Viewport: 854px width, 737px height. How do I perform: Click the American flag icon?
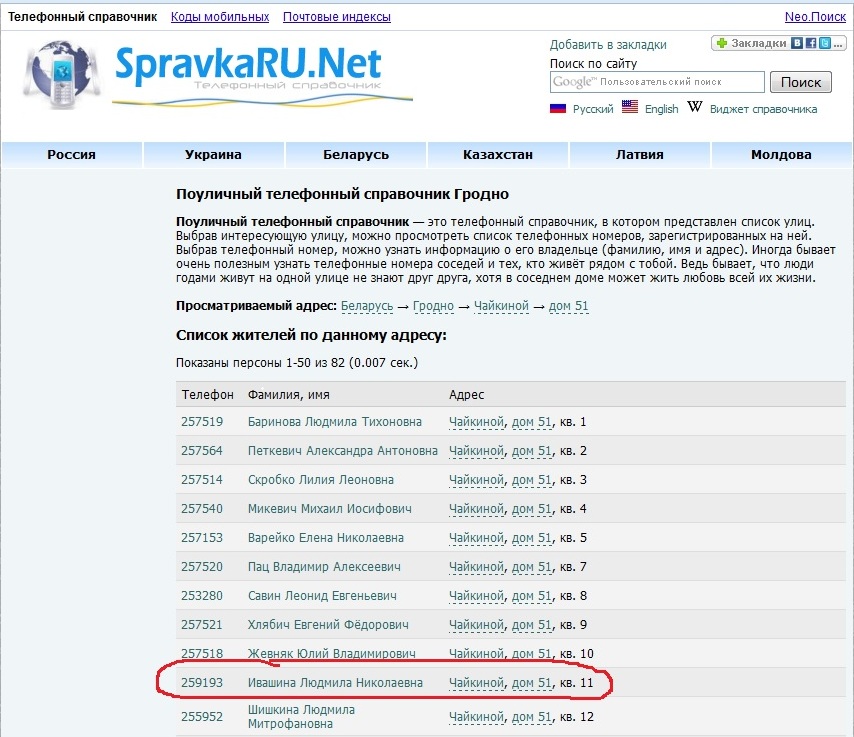click(630, 107)
